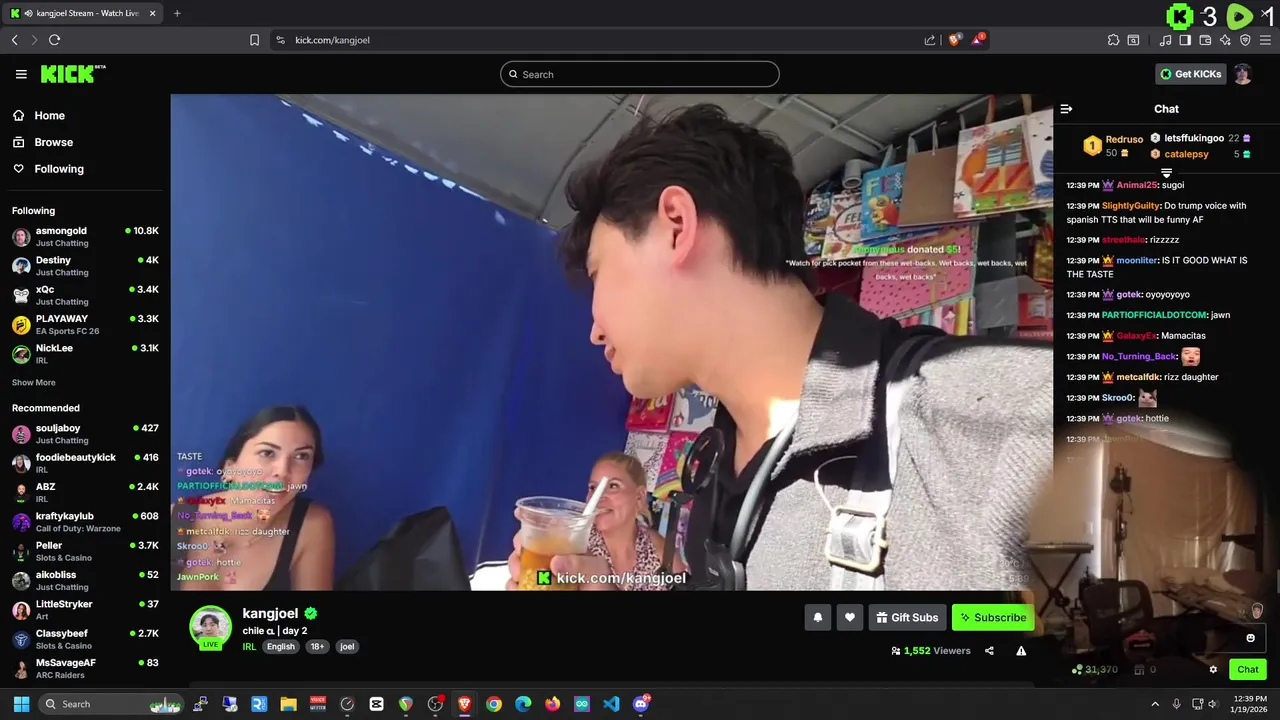The width and height of the screenshot is (1280, 720).
Task: Open souljaboy in Recommended channels
Action: tap(85, 433)
